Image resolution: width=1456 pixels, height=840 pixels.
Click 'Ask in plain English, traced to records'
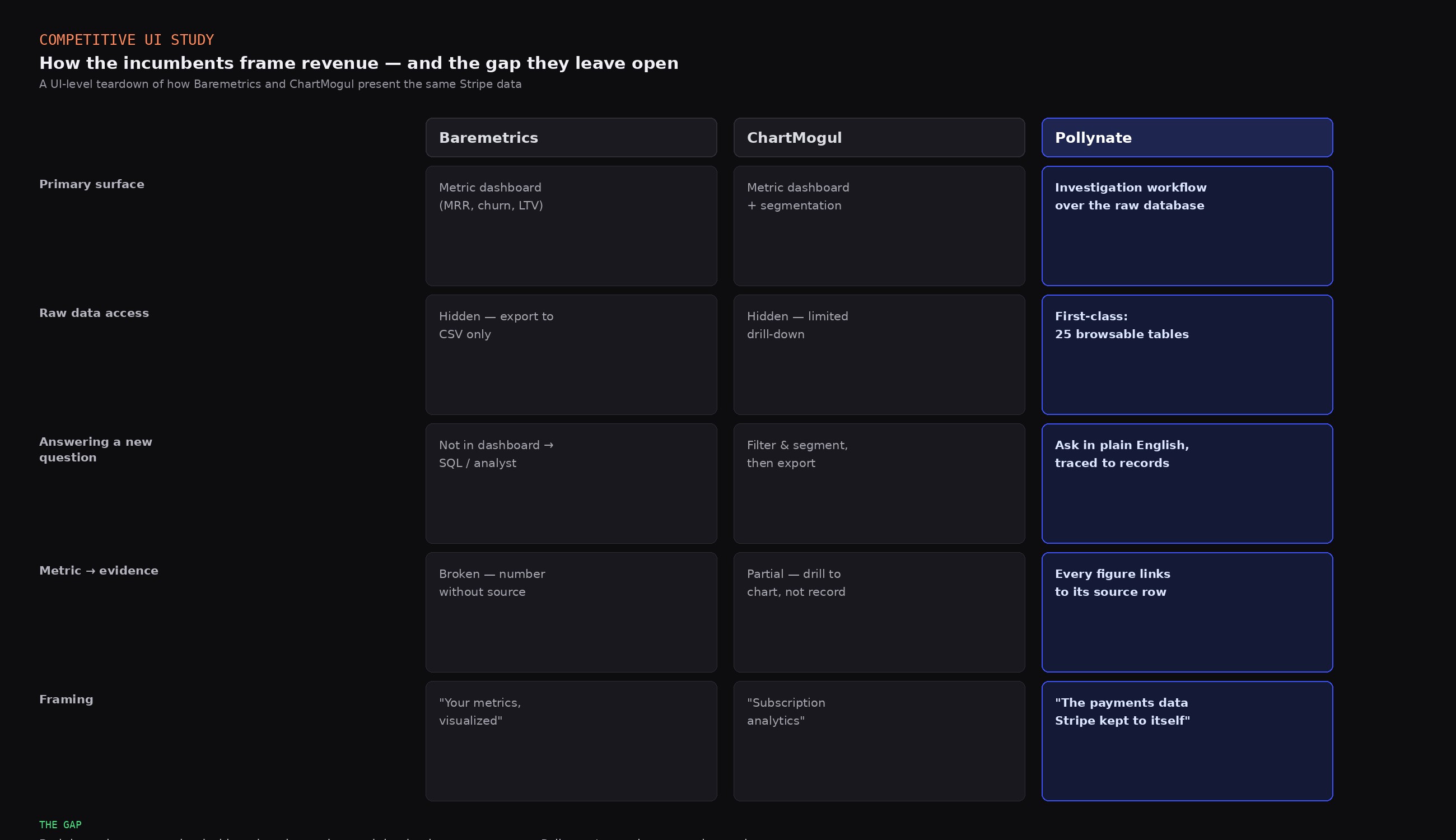click(x=1187, y=483)
